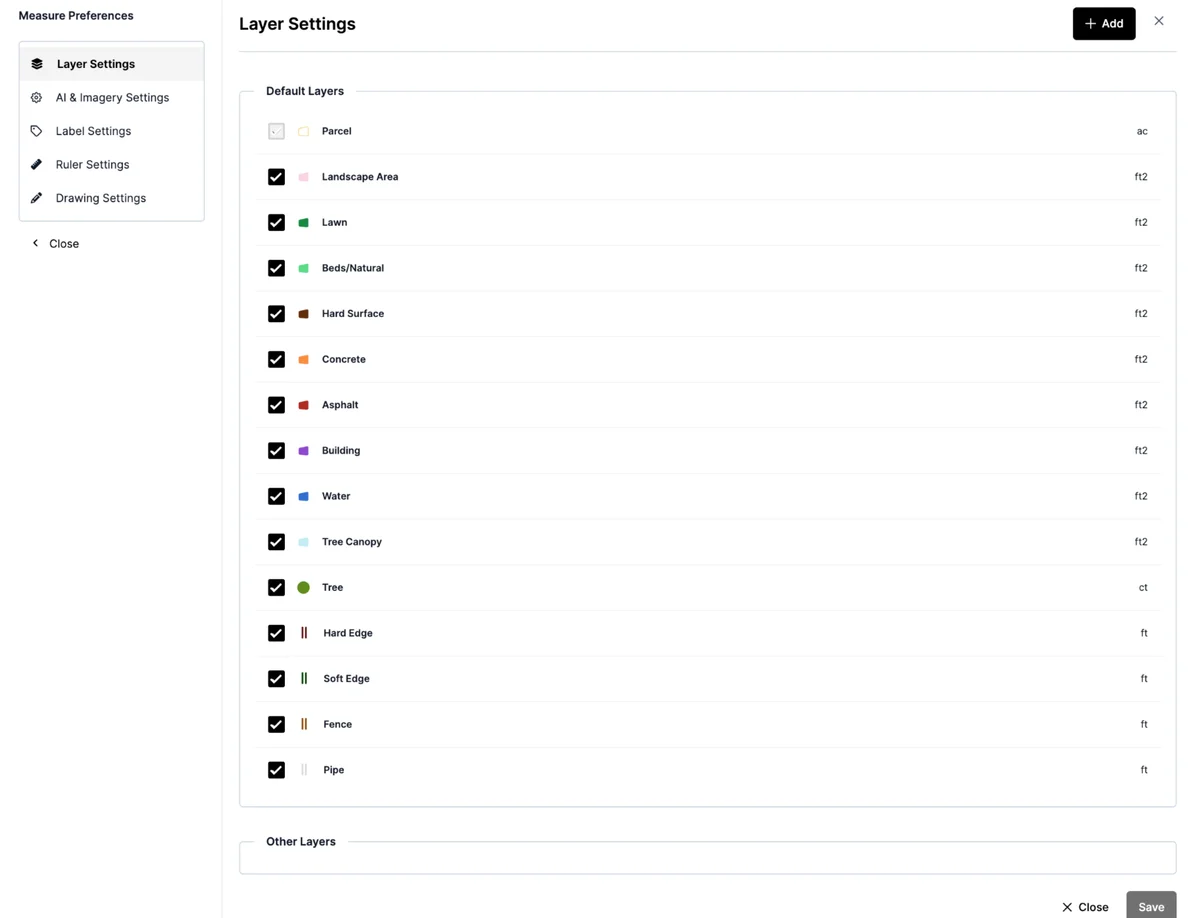The height and width of the screenshot is (918, 1200).
Task: Click the X icon at top right
Action: [1159, 21]
